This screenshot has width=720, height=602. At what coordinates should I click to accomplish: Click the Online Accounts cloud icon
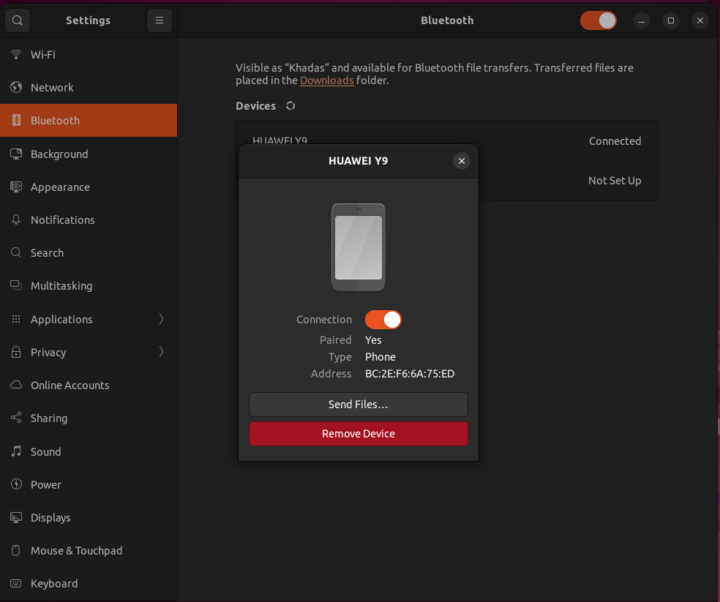(x=16, y=385)
